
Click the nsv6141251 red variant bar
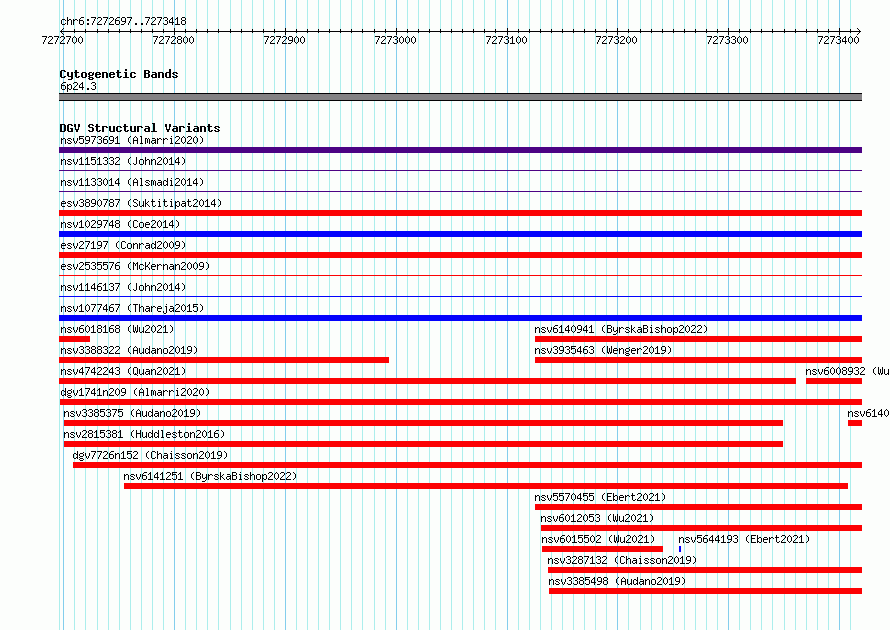pyautogui.click(x=486, y=486)
